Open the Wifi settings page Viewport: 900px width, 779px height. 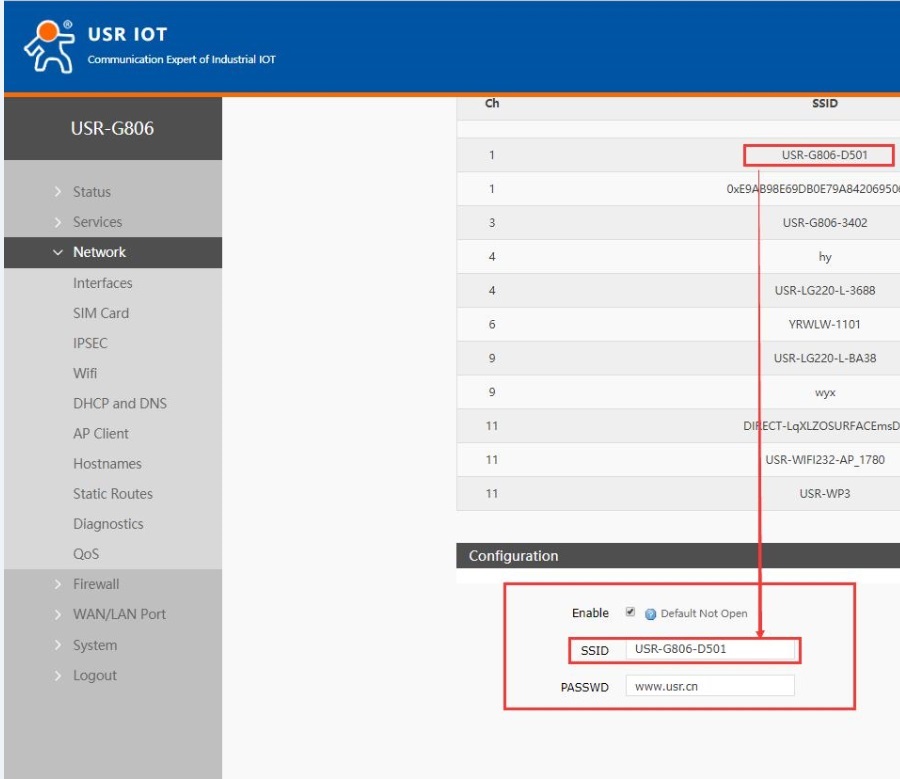(x=85, y=373)
